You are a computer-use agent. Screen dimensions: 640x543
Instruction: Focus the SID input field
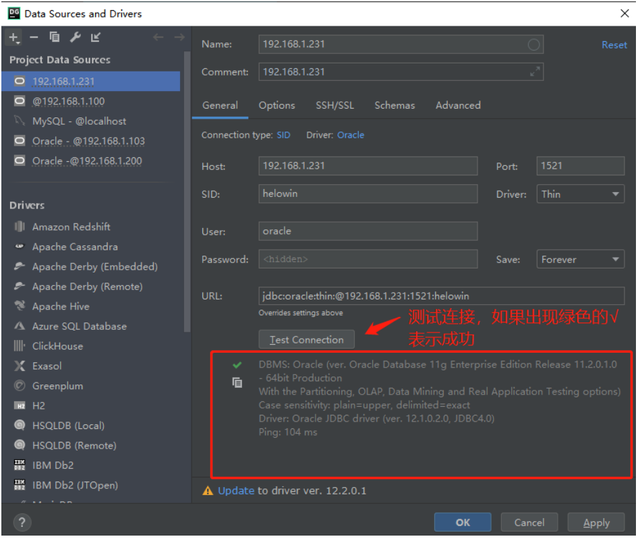click(x=368, y=194)
